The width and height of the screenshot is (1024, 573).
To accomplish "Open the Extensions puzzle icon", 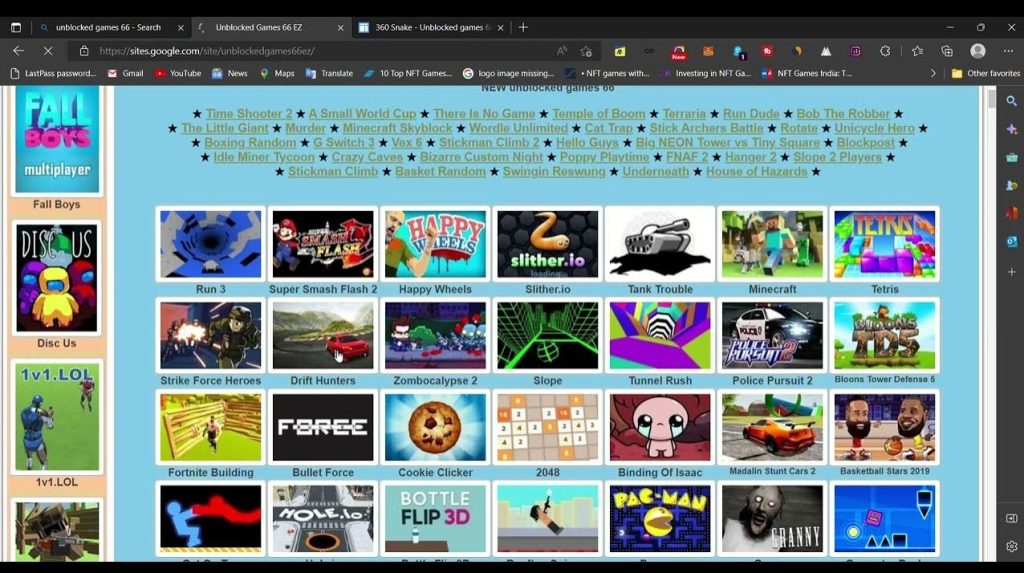I will click(885, 50).
